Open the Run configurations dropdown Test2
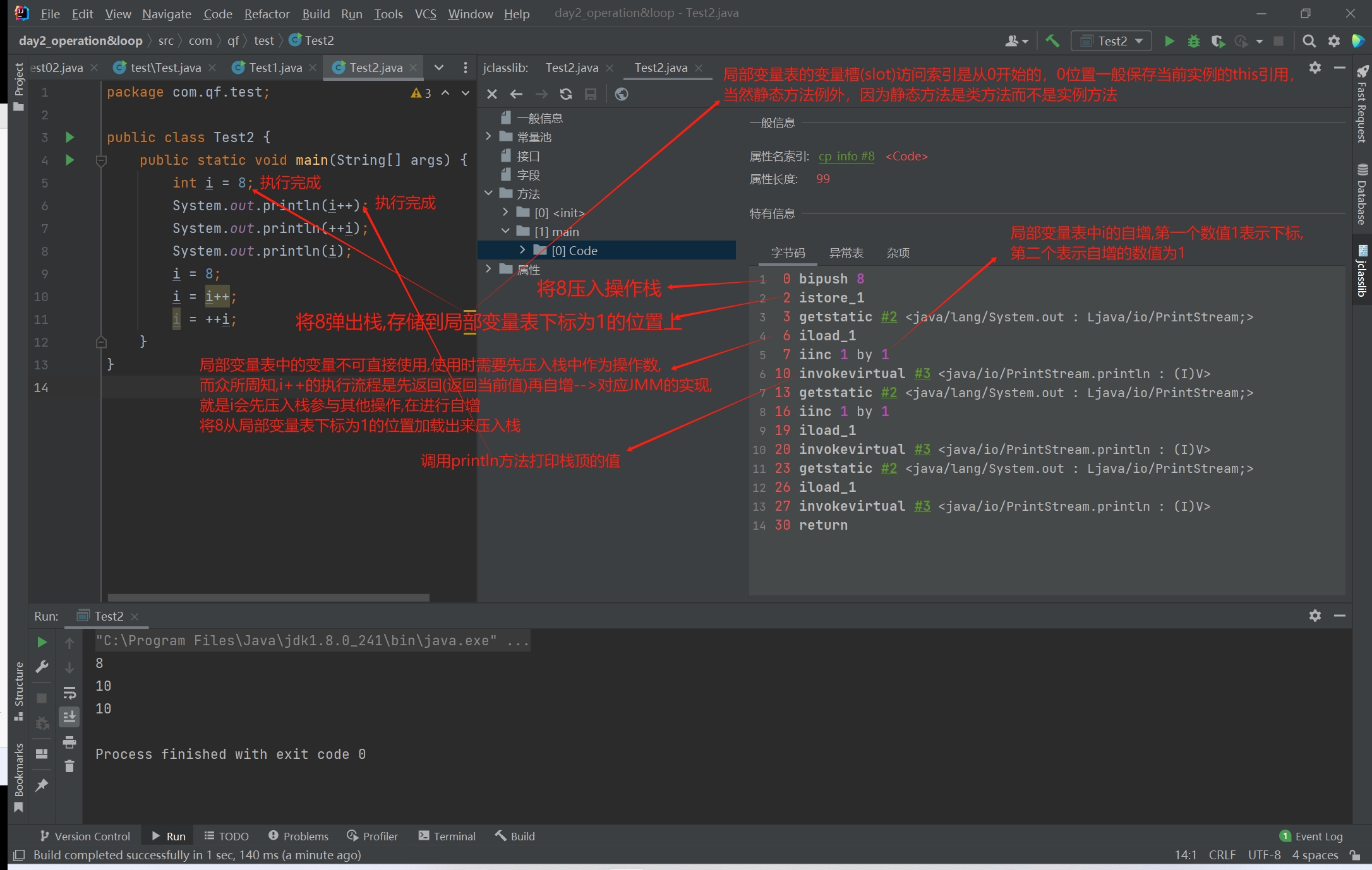 click(x=1111, y=41)
